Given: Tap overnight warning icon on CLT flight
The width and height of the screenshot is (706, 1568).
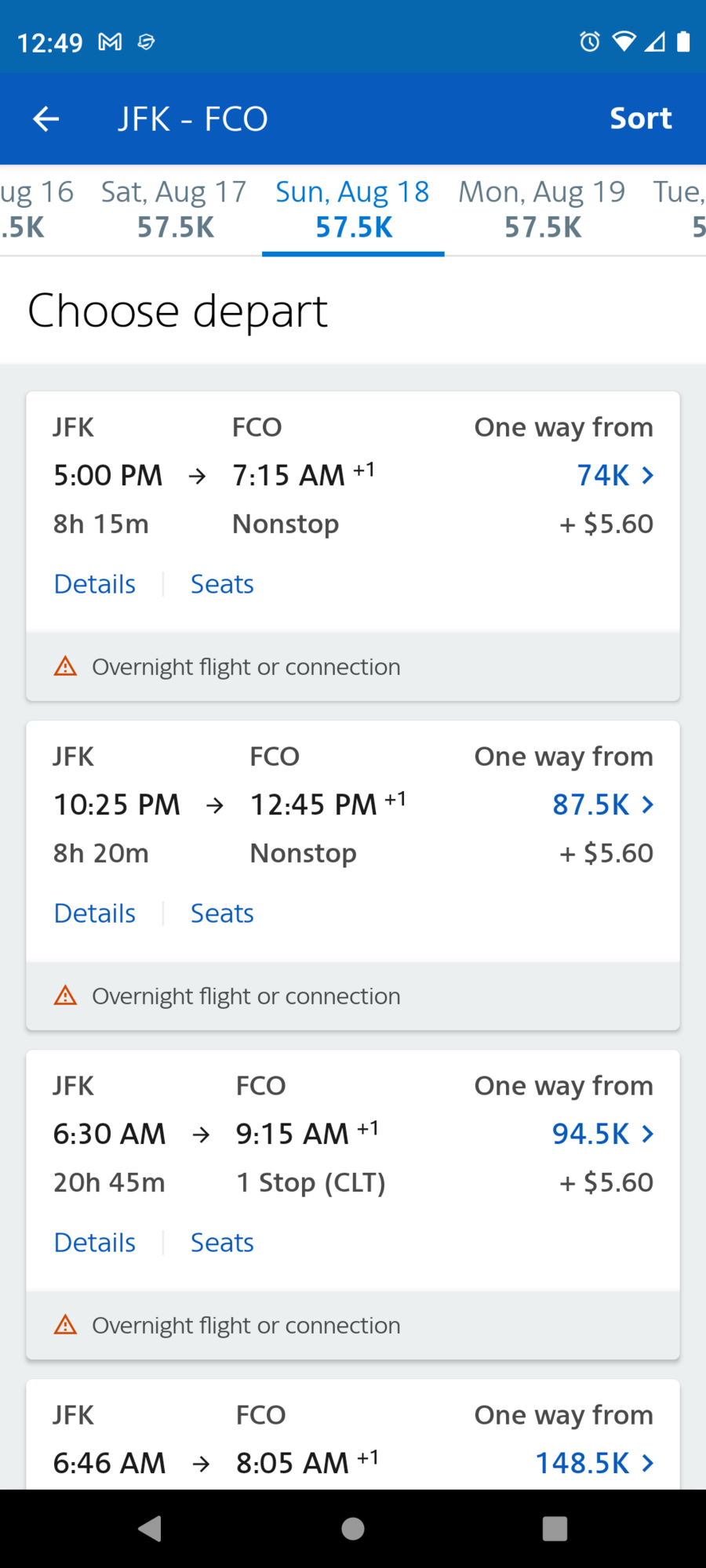Looking at the screenshot, I should tap(65, 1325).
